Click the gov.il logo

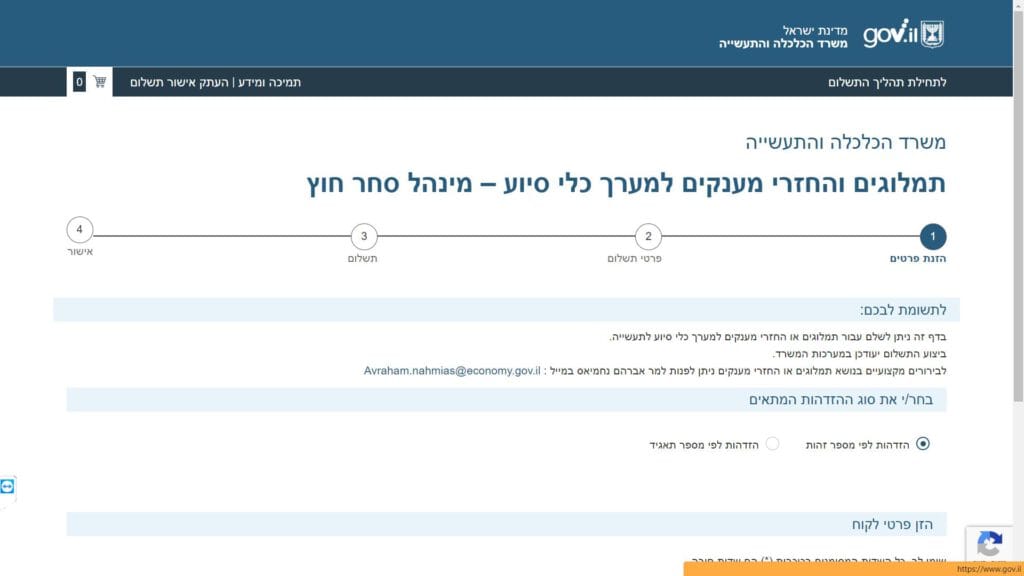[x=888, y=33]
